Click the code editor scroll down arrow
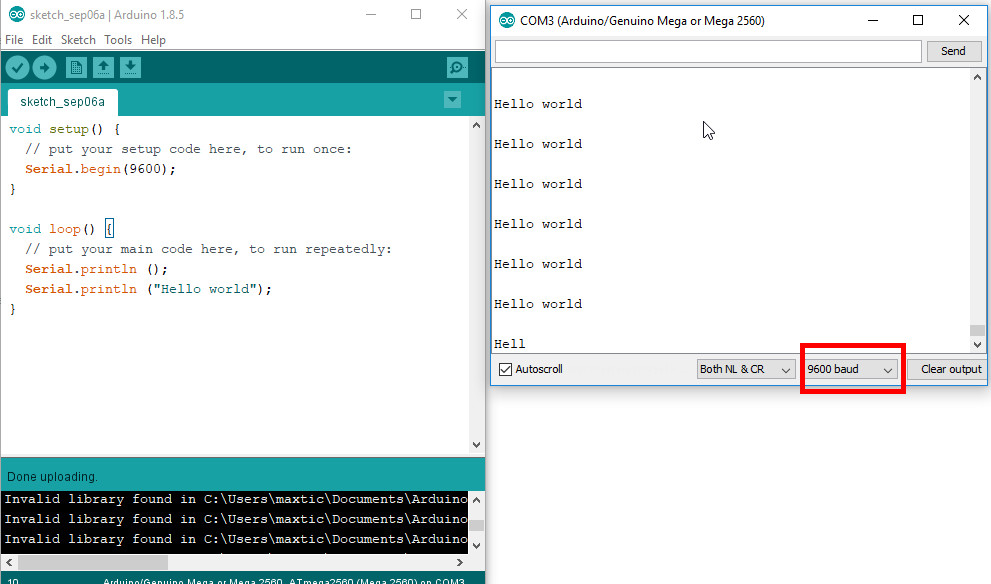Viewport: 991px width, 584px height. tap(477, 444)
